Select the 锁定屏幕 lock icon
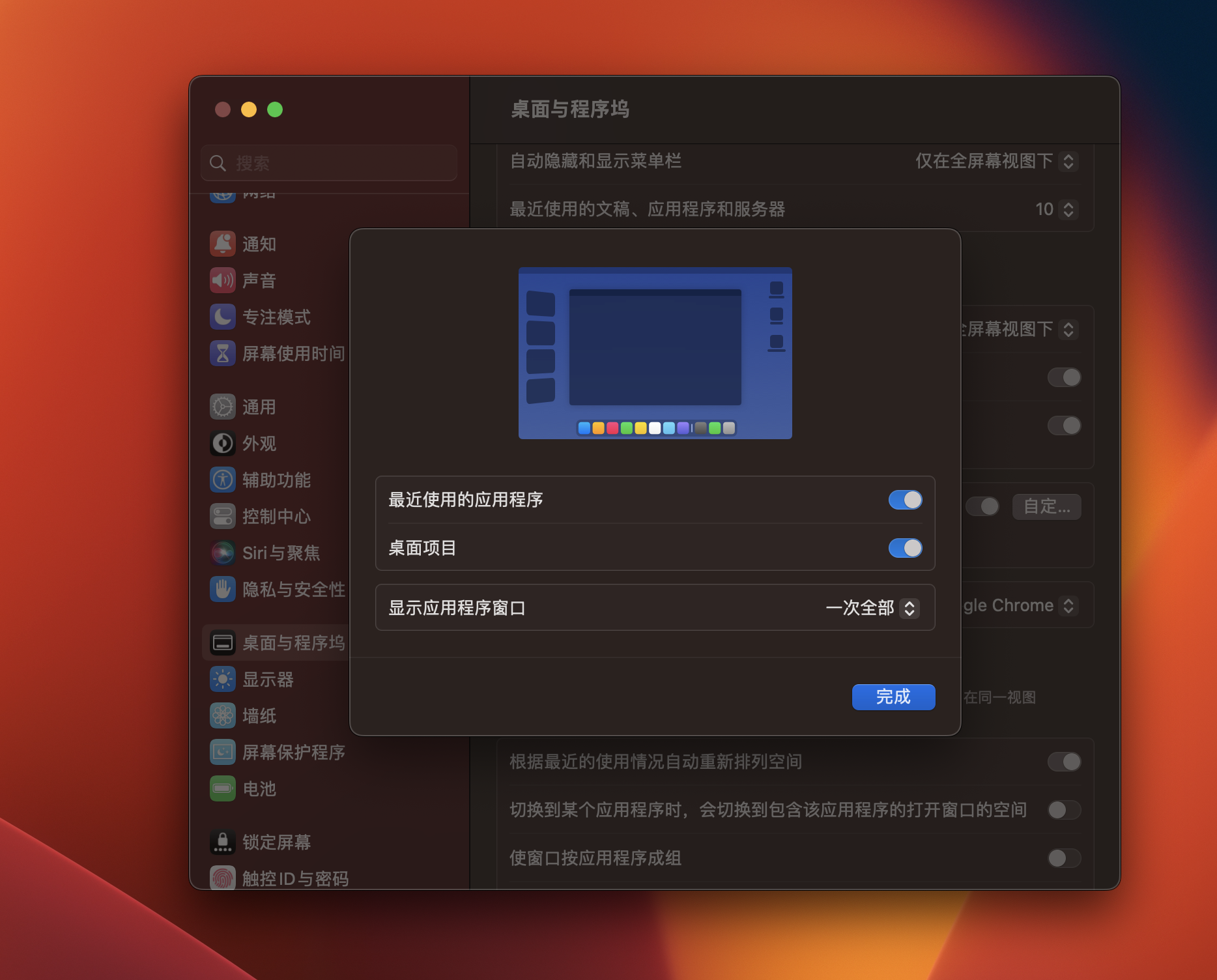 click(223, 842)
